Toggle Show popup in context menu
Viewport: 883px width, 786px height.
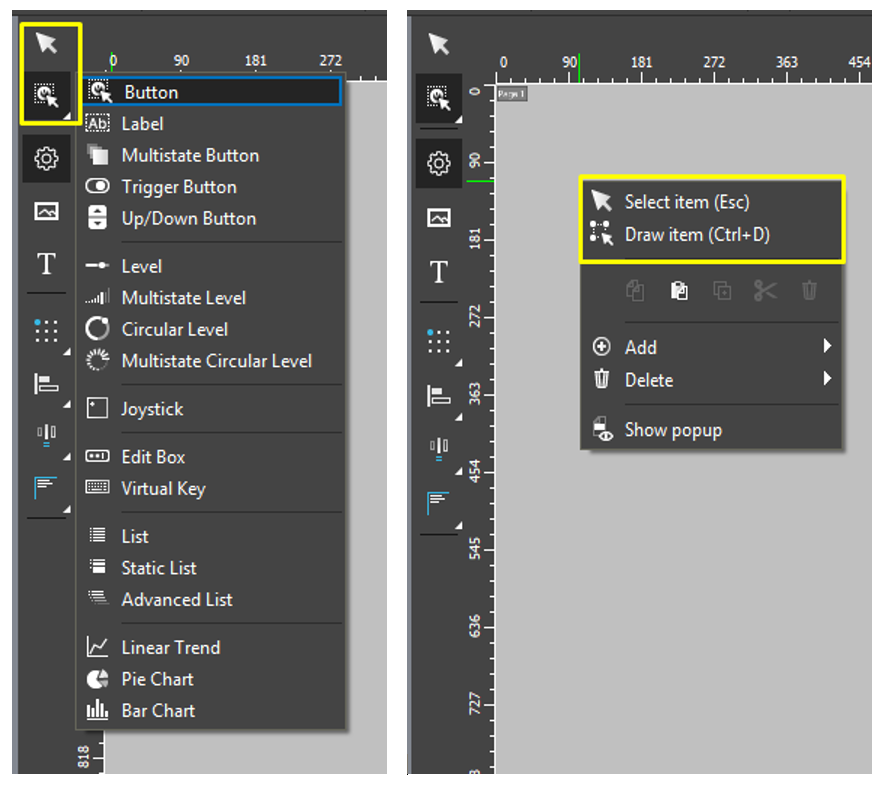672,430
